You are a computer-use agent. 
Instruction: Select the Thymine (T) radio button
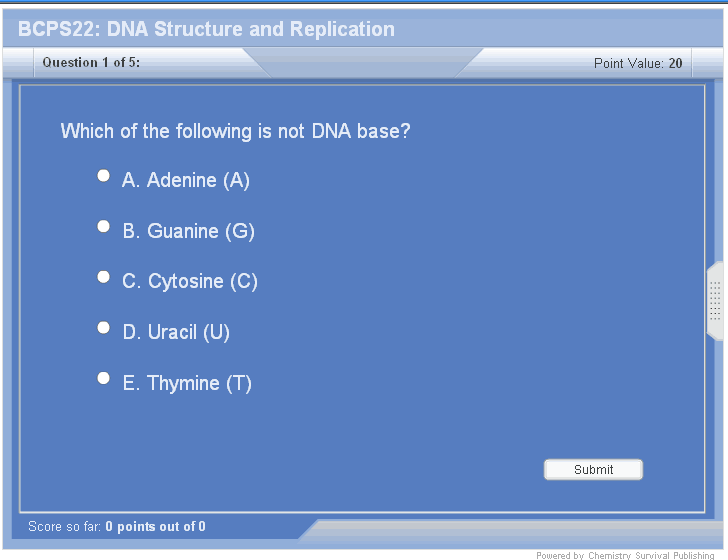coord(103,378)
